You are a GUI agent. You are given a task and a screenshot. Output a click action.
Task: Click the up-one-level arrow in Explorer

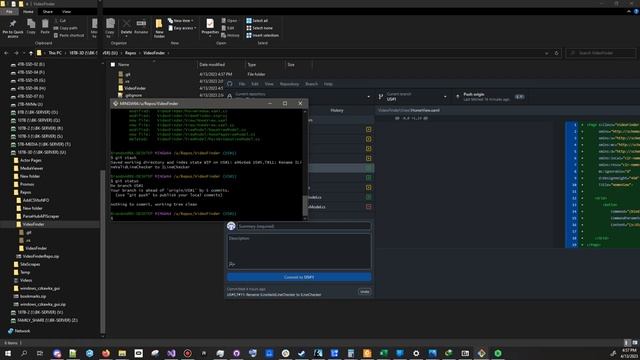pos(31,53)
